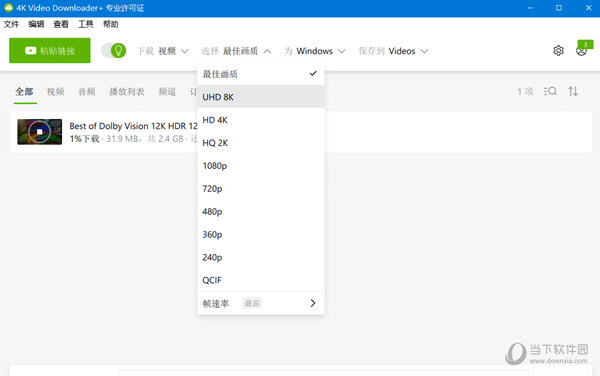Image resolution: width=600 pixels, height=376 pixels.
Task: Choose 1080p quality
Action: click(x=261, y=166)
